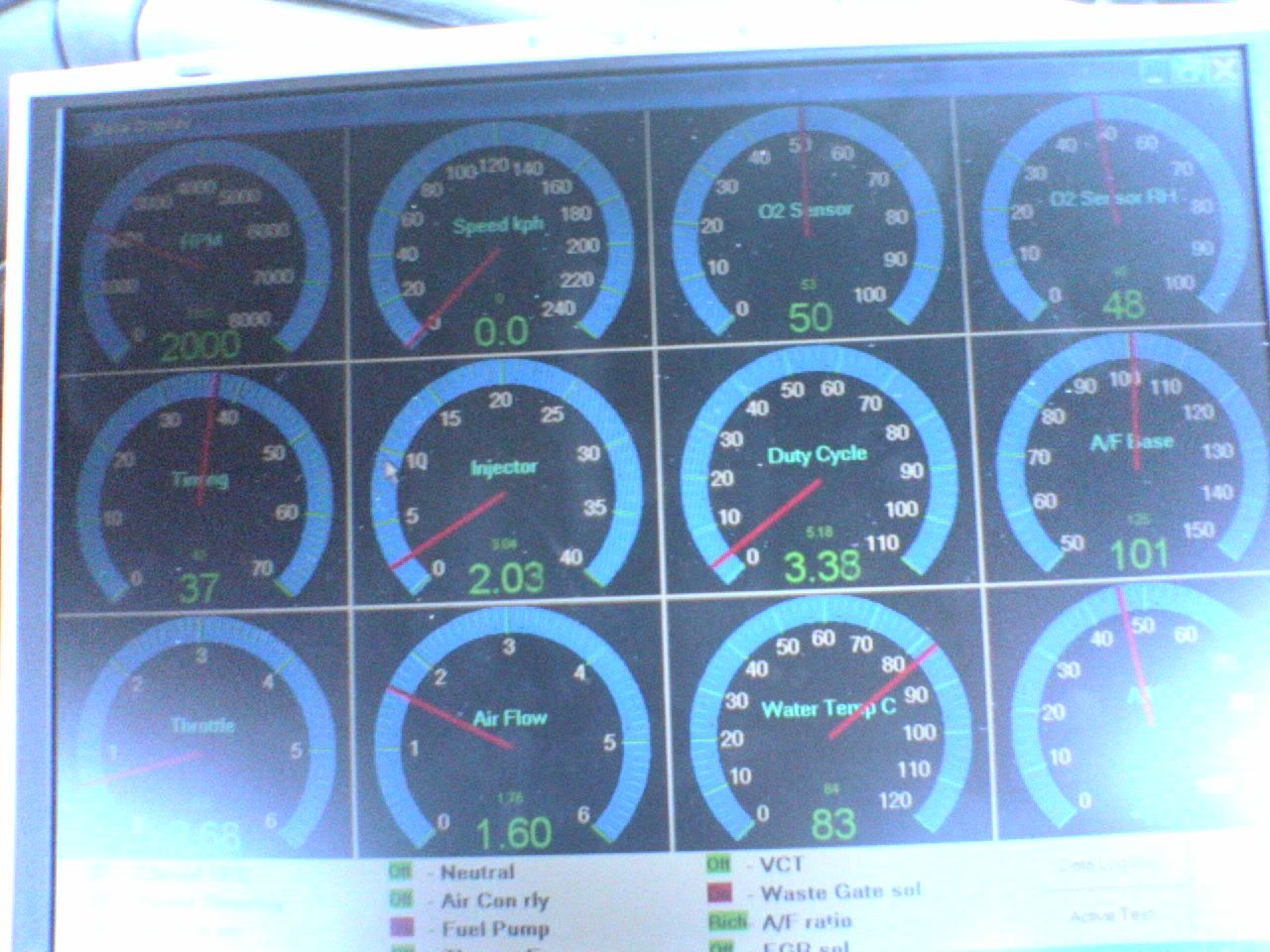1270x952 pixels.
Task: Click the RPM gauge showing 2000
Action: pyautogui.click(x=204, y=248)
